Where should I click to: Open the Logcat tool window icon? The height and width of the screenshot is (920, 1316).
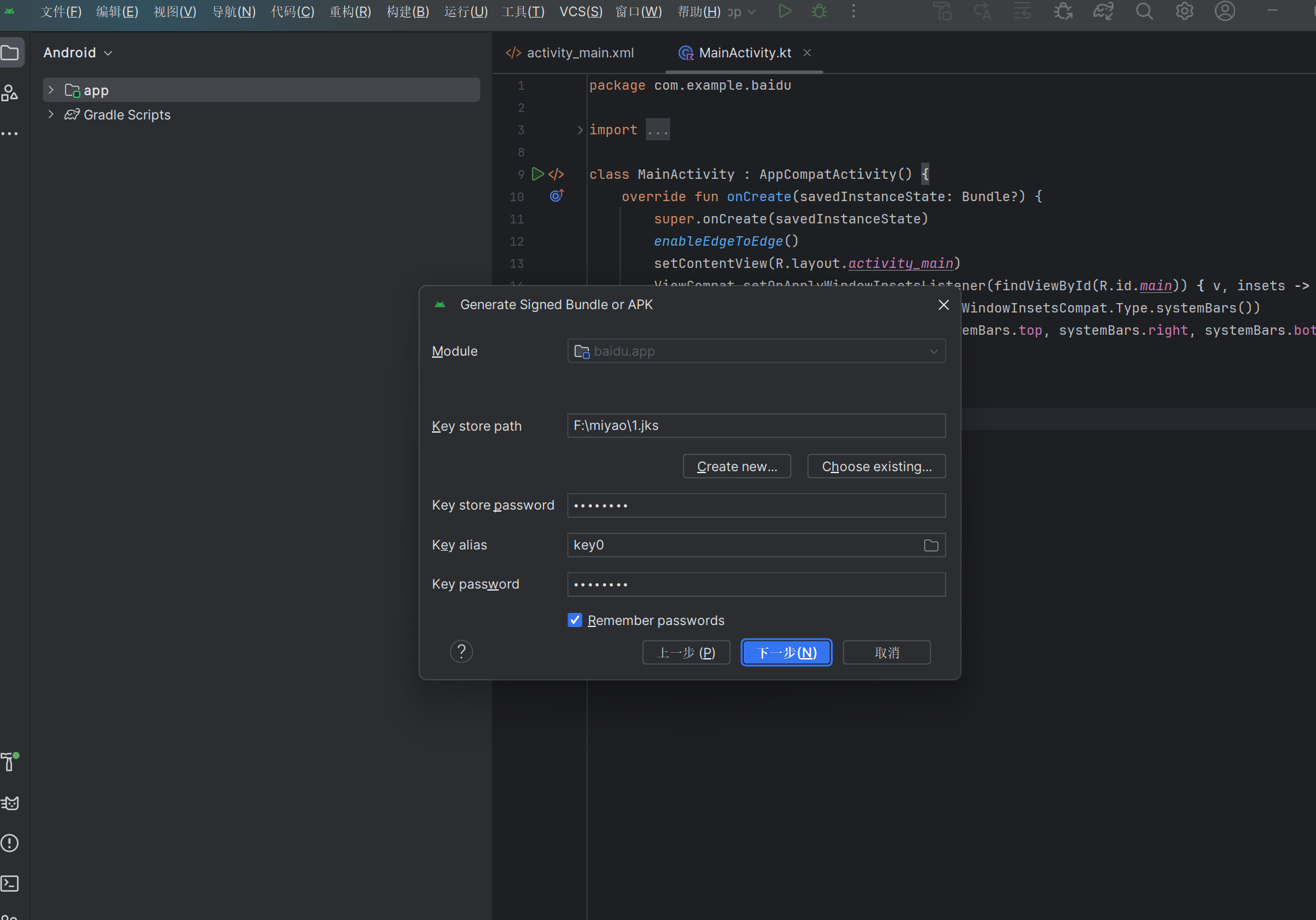pyautogui.click(x=10, y=803)
